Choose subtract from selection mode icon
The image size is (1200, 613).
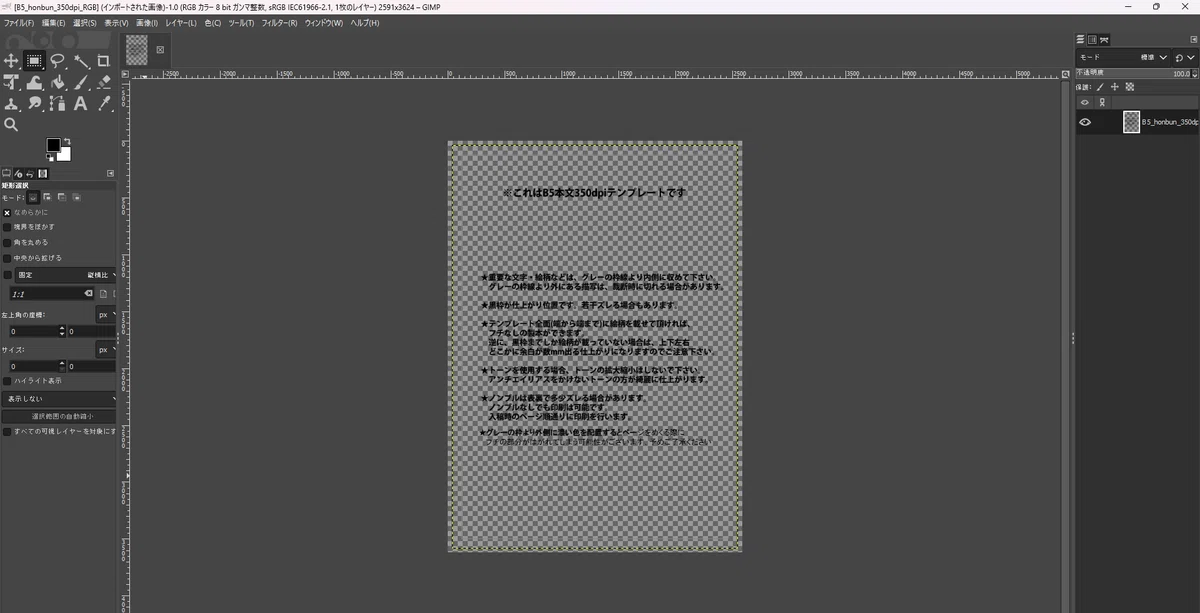click(62, 197)
